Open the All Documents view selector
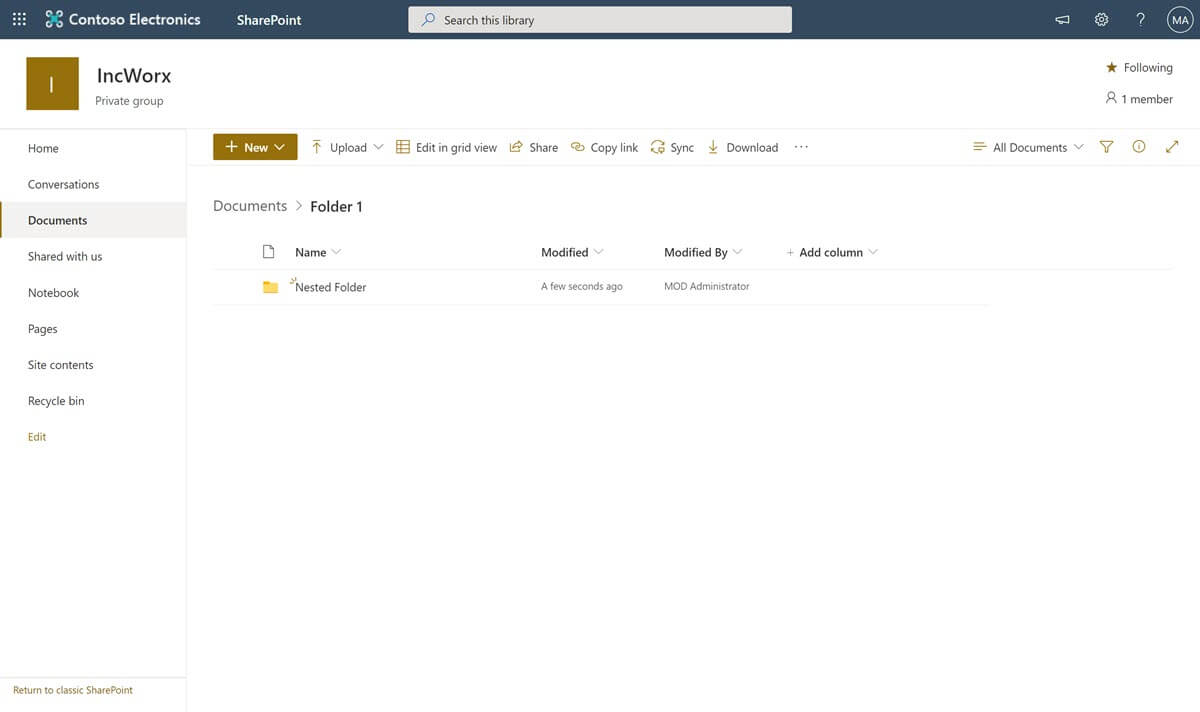 tap(1028, 146)
